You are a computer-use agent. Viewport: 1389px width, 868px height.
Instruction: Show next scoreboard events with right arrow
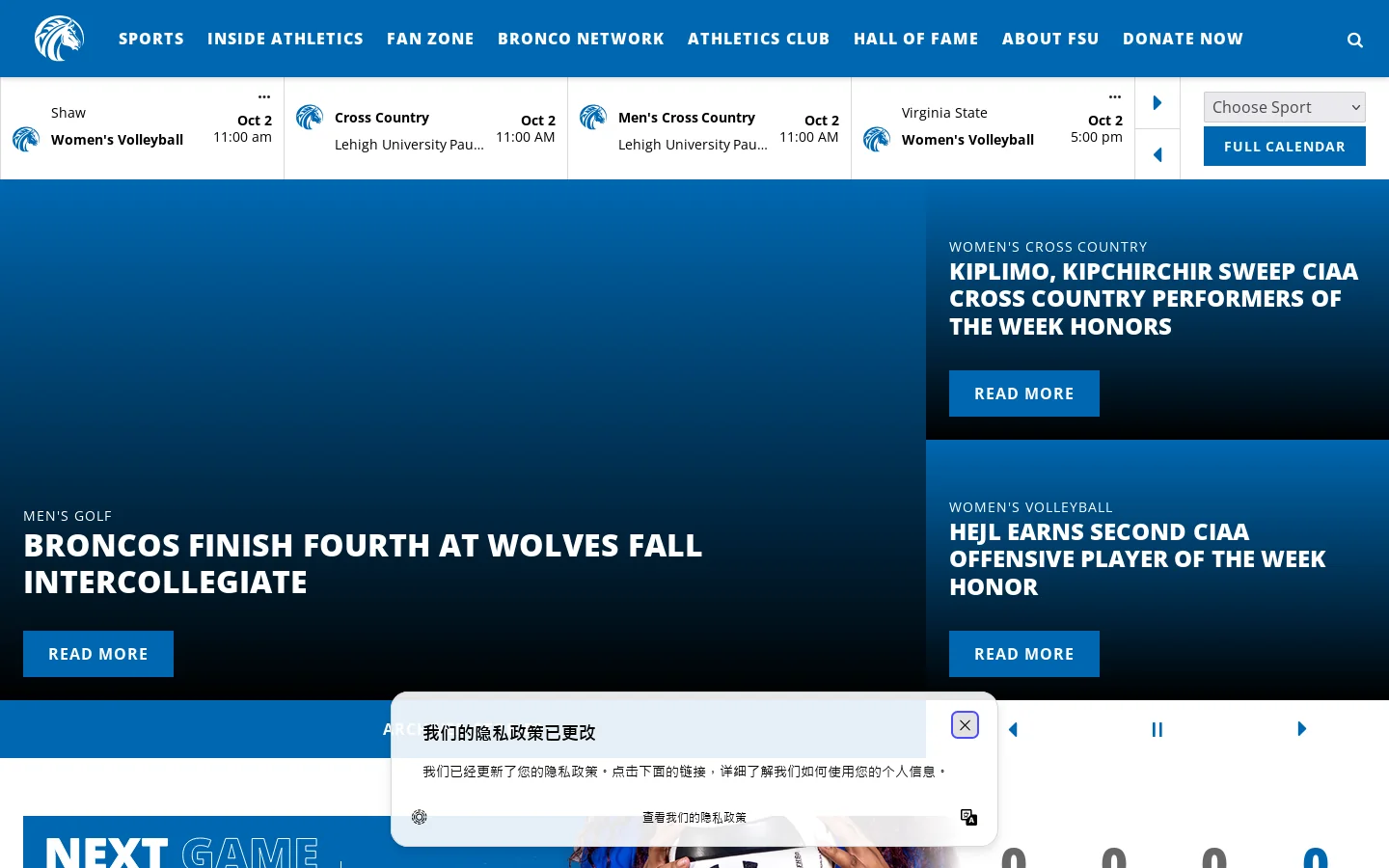(x=1157, y=103)
